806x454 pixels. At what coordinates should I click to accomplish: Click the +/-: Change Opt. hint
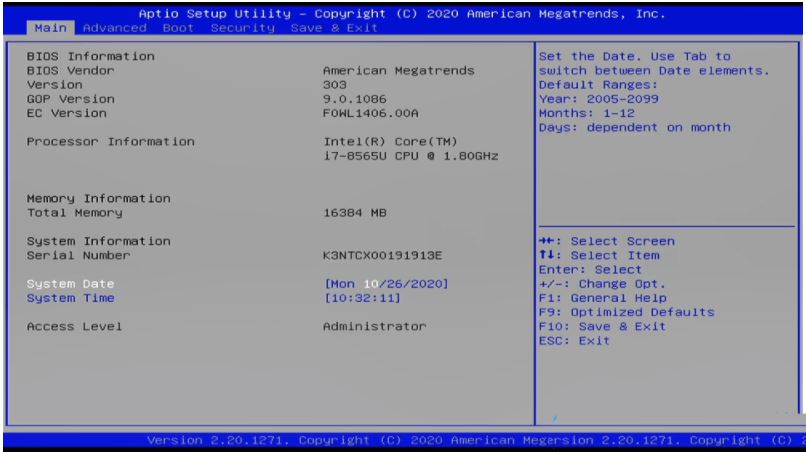(602, 284)
